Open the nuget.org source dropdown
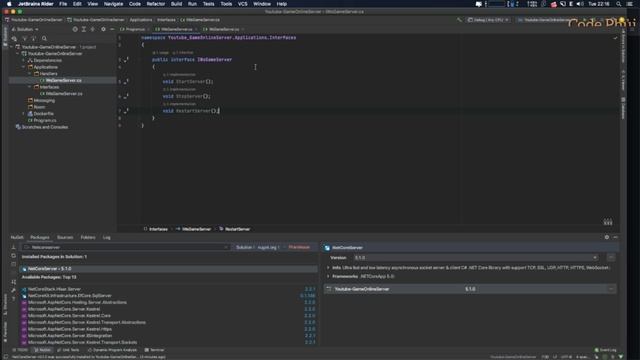640x360 pixels. click(269, 247)
